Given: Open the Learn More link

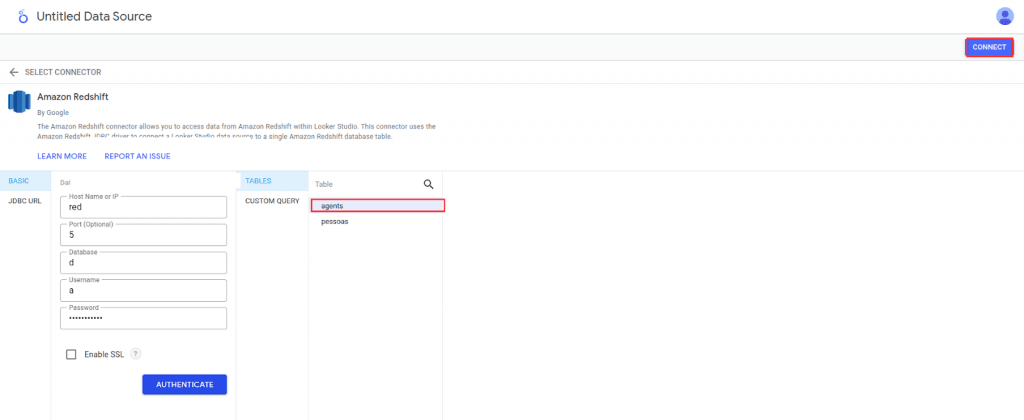Looking at the screenshot, I should click(x=62, y=156).
